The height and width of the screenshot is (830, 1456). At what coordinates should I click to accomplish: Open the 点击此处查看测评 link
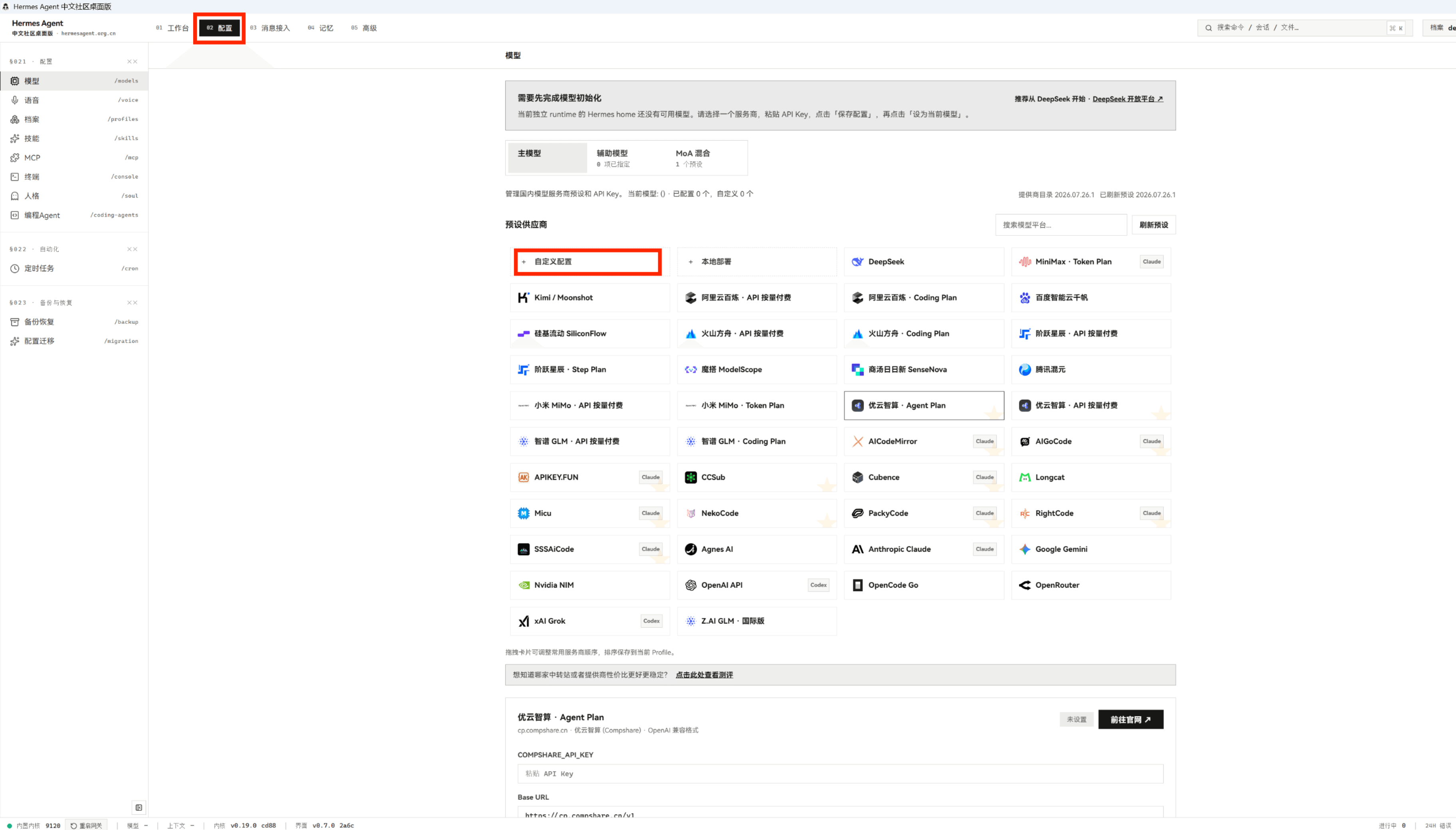tap(704, 675)
